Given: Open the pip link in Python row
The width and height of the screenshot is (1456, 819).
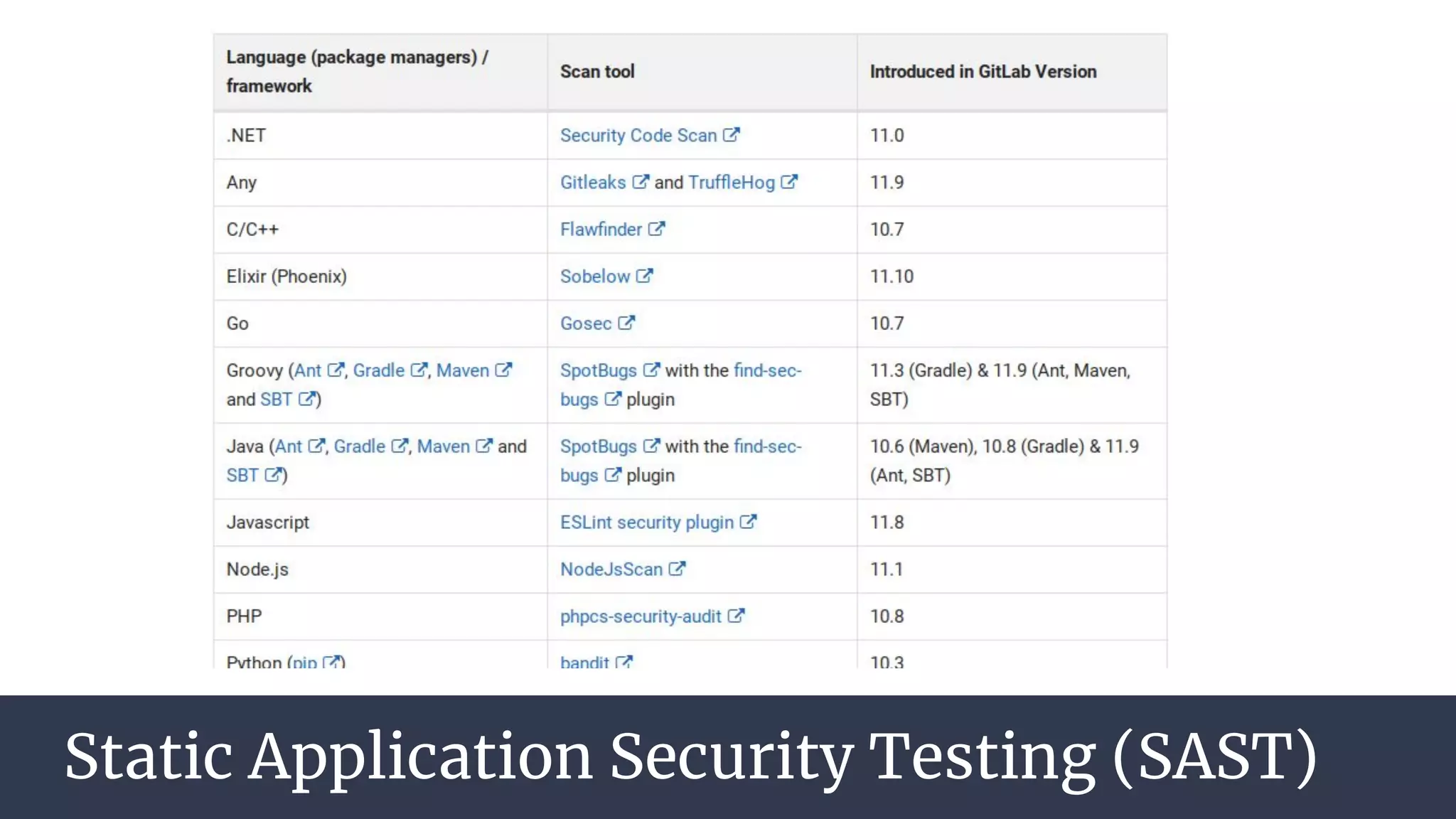Looking at the screenshot, I should pyautogui.click(x=305, y=661).
